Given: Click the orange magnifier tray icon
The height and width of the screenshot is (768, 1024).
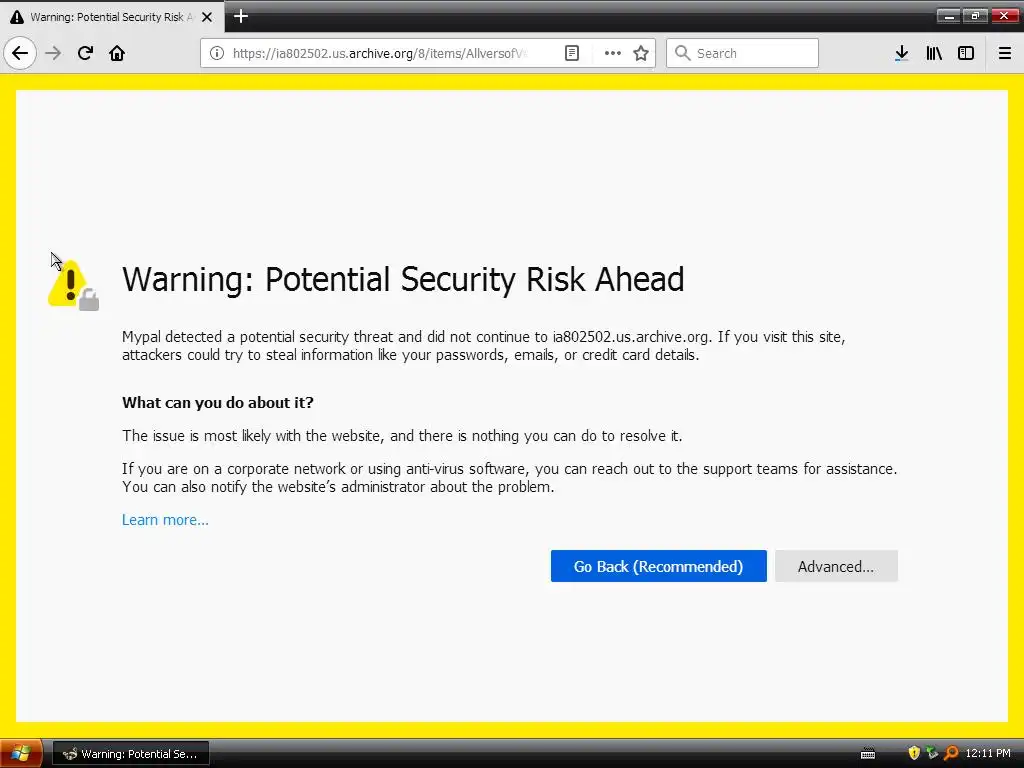Looking at the screenshot, I should (x=951, y=753).
